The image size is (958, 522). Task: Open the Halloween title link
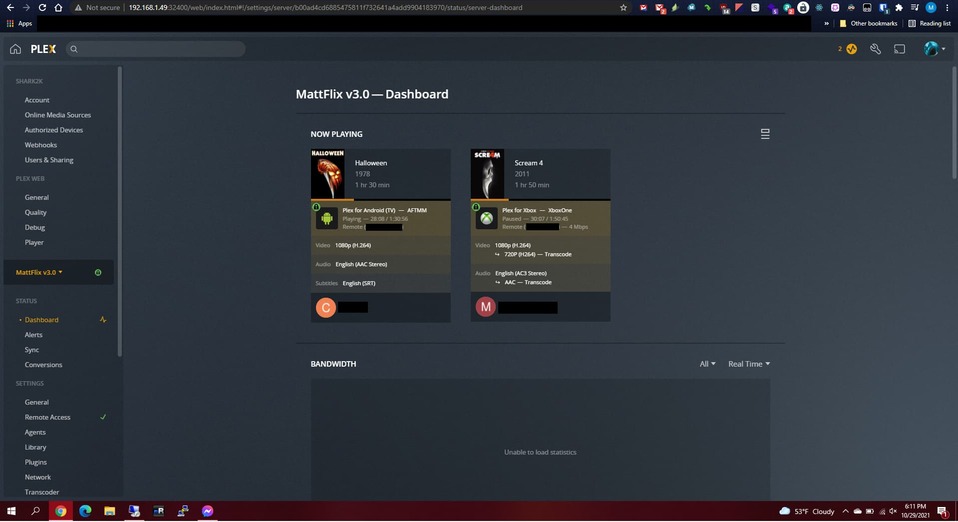coord(371,163)
